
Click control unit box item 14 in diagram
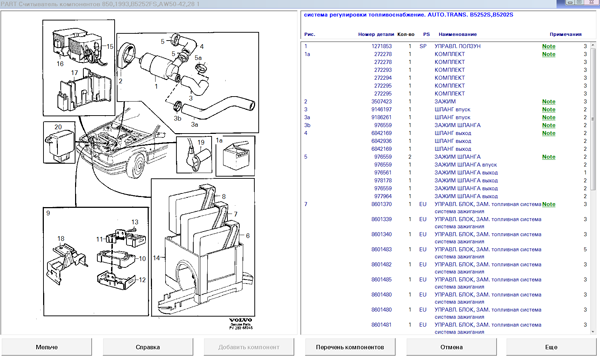coord(203,248)
